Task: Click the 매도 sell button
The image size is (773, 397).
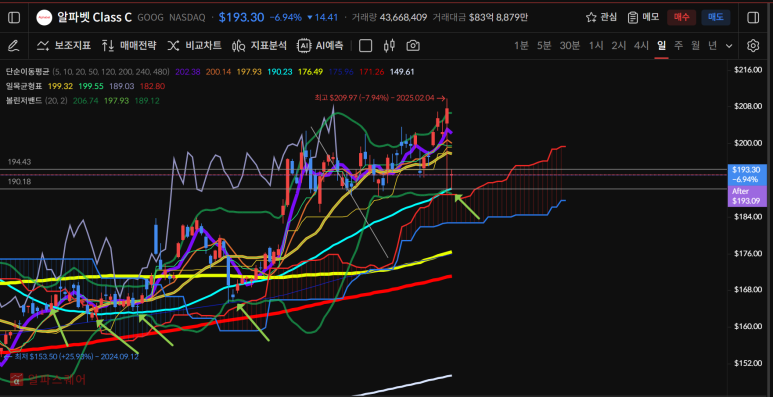Action: pos(716,17)
